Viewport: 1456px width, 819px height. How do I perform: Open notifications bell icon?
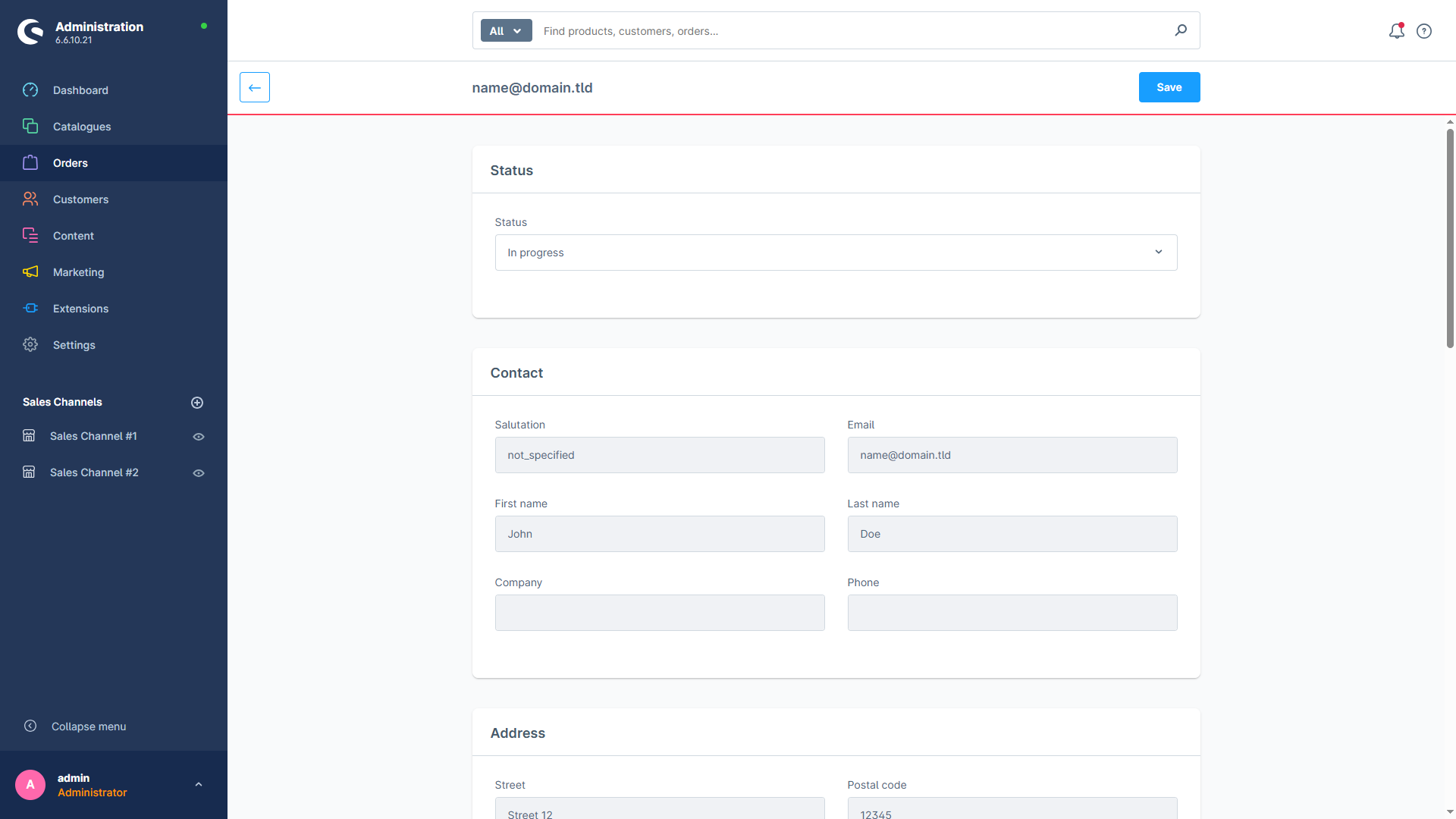tap(1397, 31)
